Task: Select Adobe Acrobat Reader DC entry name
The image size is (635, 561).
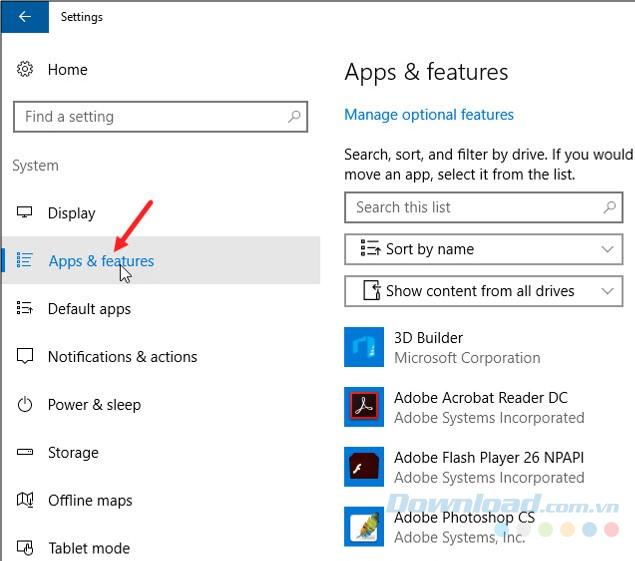Action: pyautogui.click(x=481, y=398)
